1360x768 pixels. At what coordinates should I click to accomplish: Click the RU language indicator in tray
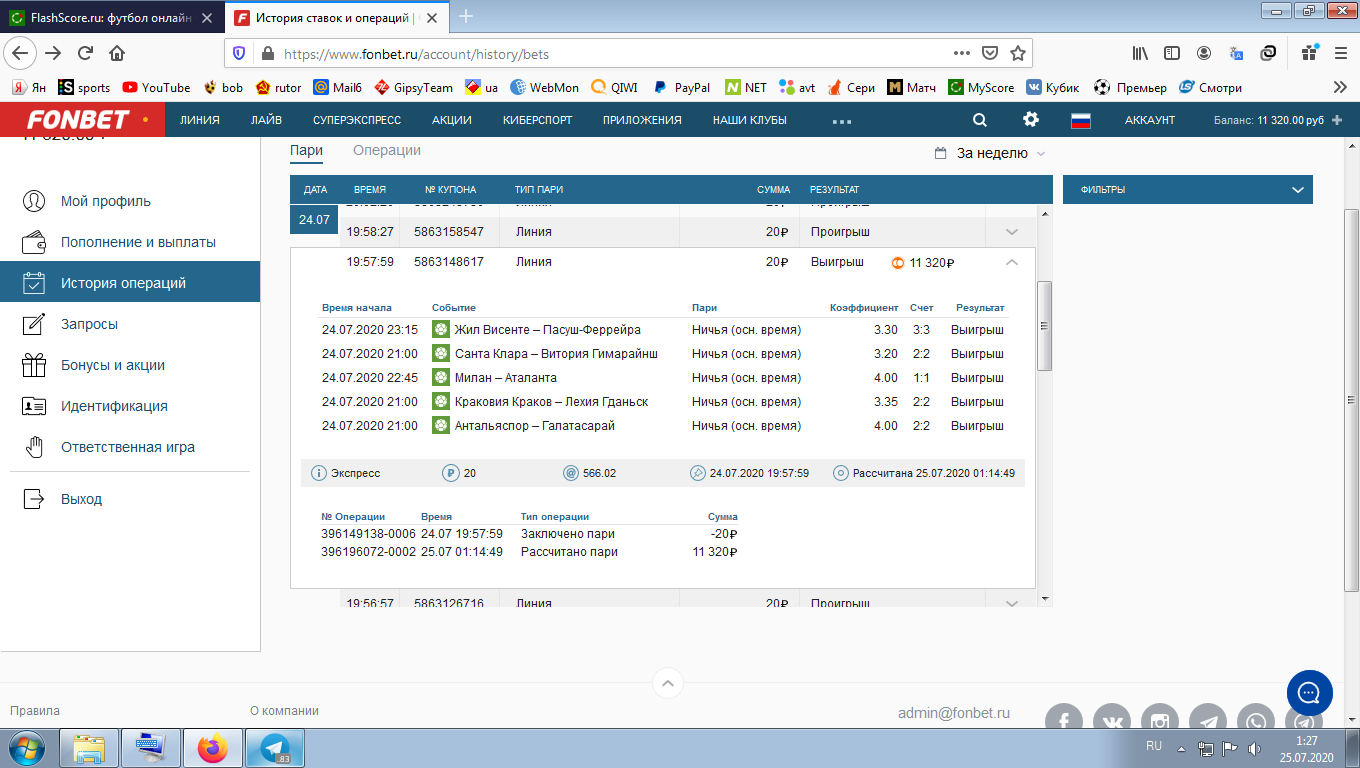click(1153, 746)
